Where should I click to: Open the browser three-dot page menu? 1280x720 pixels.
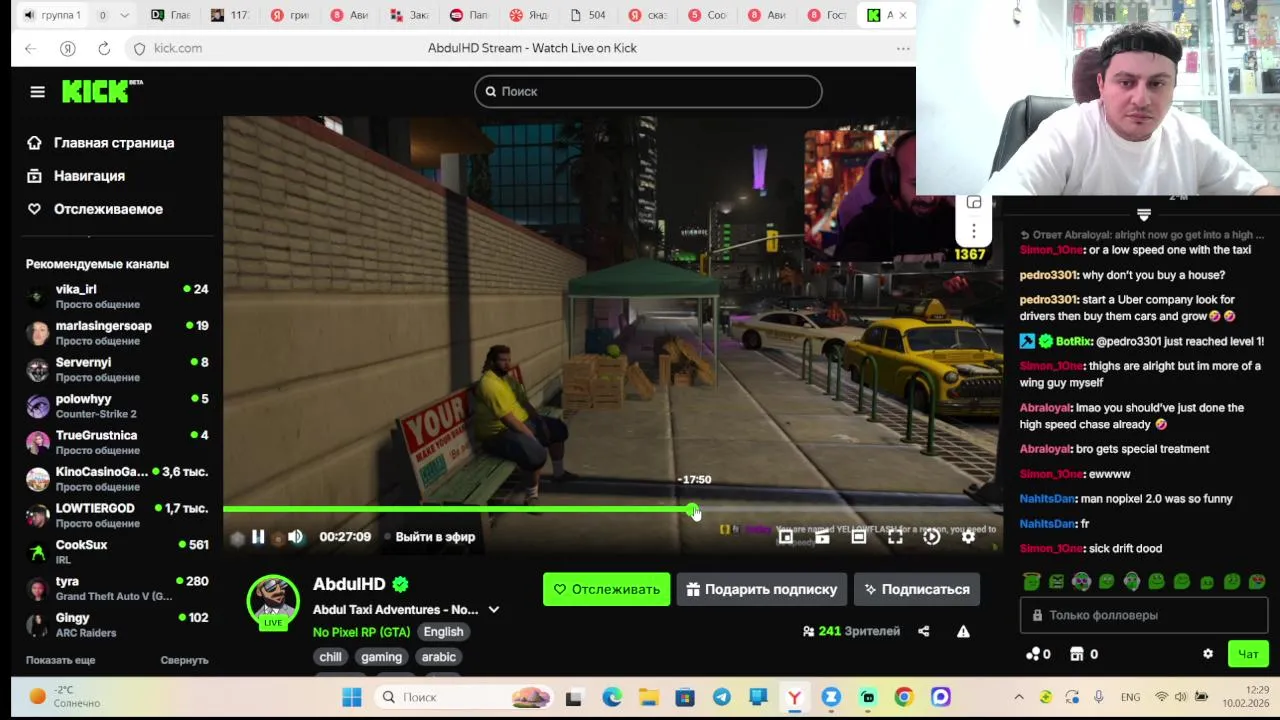(x=903, y=48)
